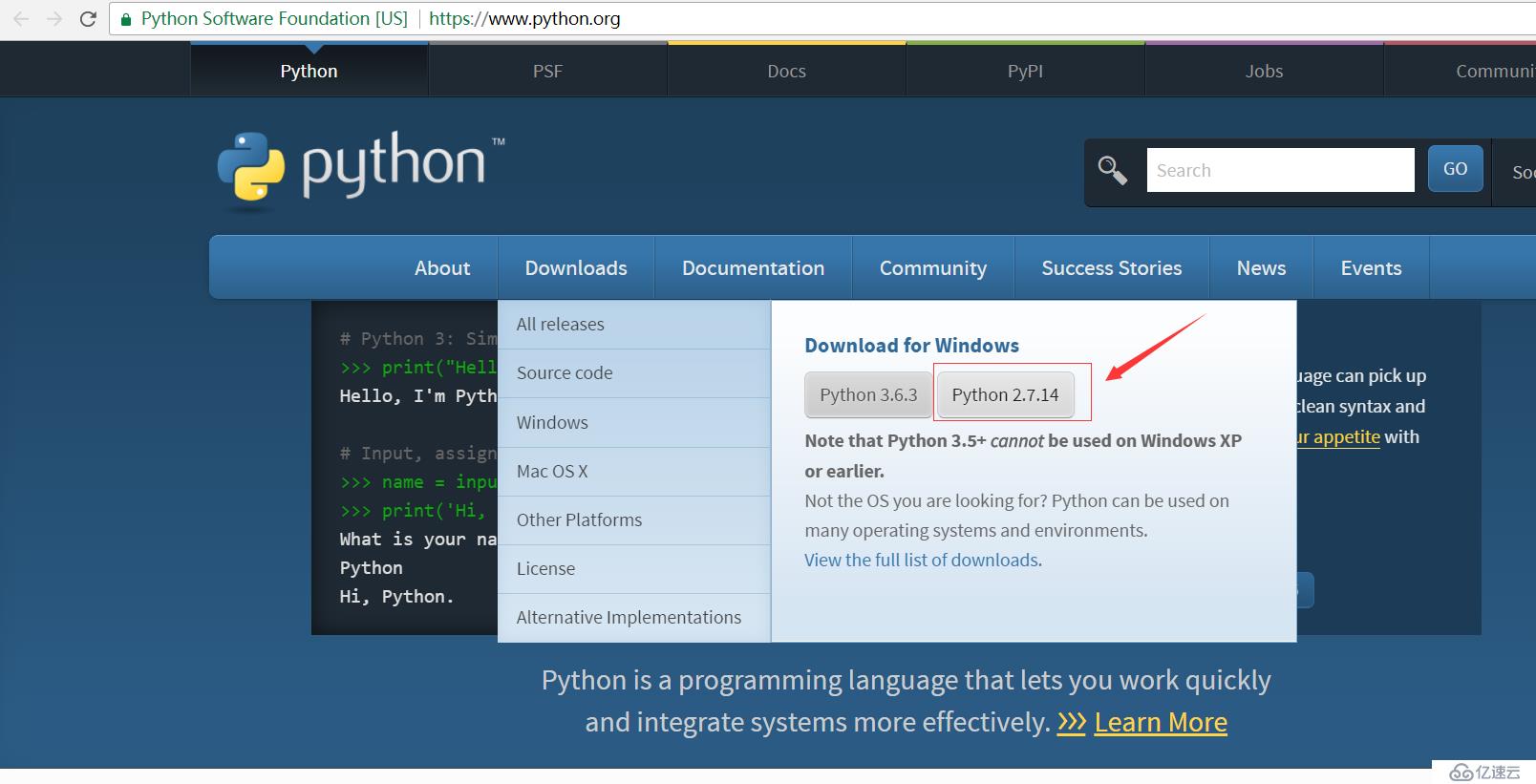This screenshot has height=784, width=1536.
Task: Click the browser back arrow
Action: [21, 18]
